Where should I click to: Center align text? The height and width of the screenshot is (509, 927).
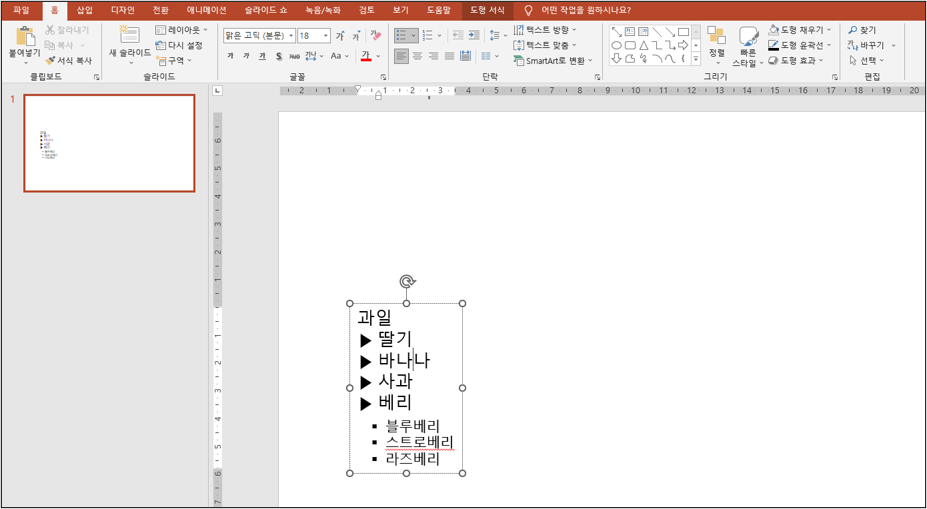coord(417,56)
